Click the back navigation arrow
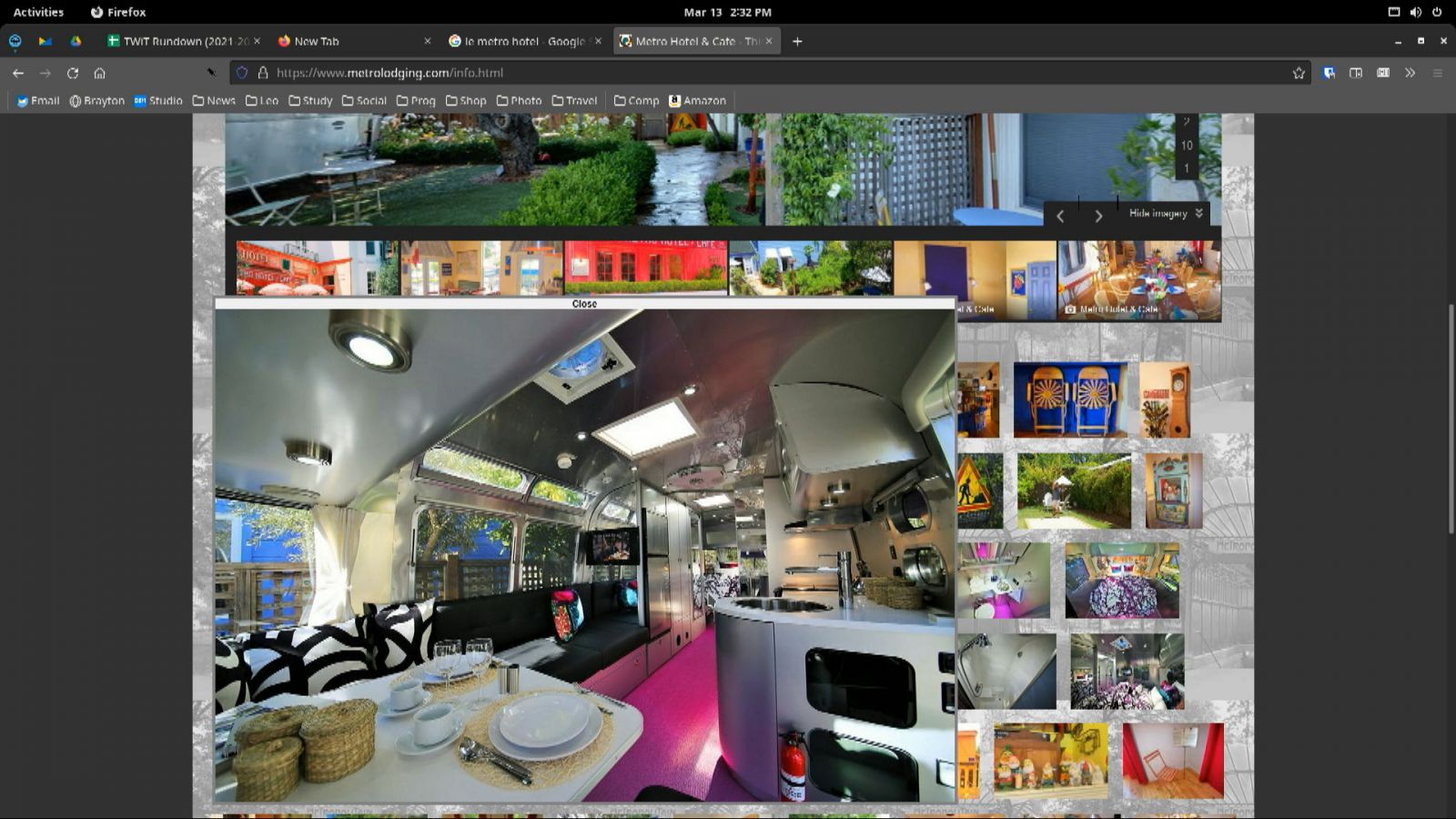The height and width of the screenshot is (819, 1456). click(x=18, y=73)
